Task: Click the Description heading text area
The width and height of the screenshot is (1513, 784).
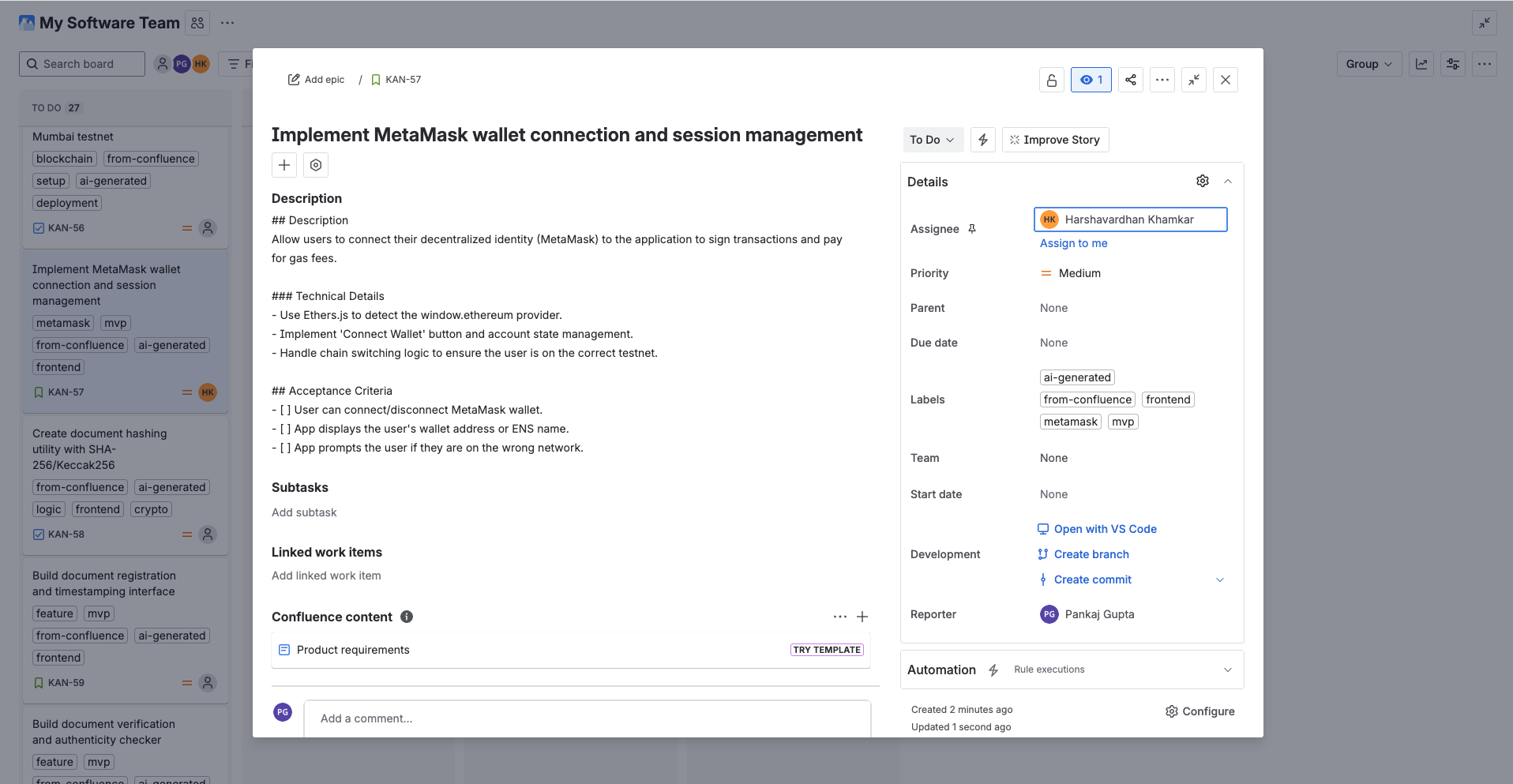Action: (306, 198)
